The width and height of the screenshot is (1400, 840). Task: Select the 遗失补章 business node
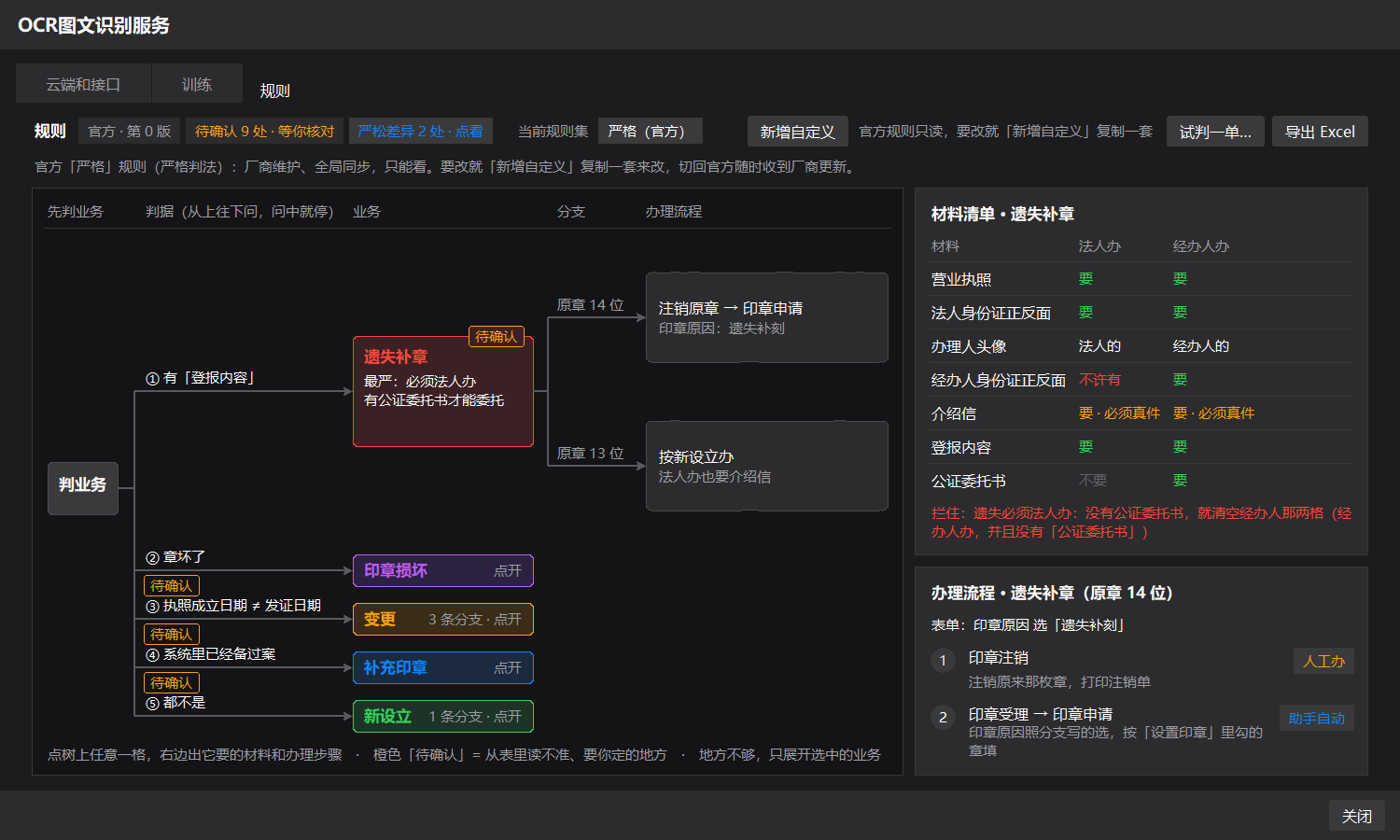443,392
